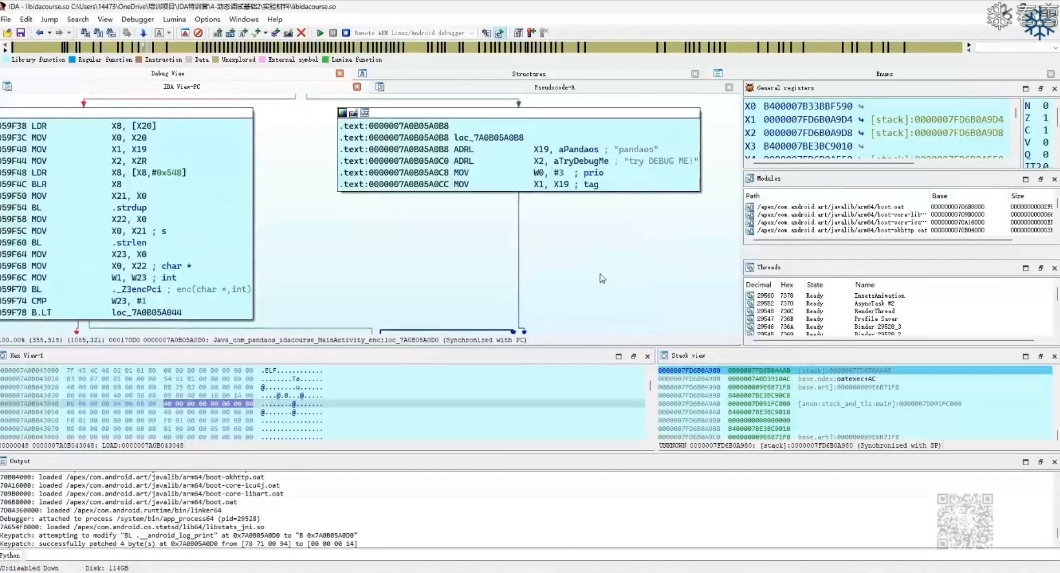The height and width of the screenshot is (573, 1060).
Task: Click the first binoculars search icon
Action: (x=85, y=32)
